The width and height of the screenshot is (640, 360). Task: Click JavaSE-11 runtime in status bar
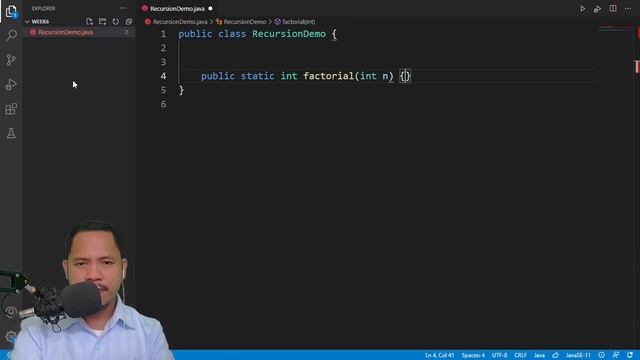(578, 355)
